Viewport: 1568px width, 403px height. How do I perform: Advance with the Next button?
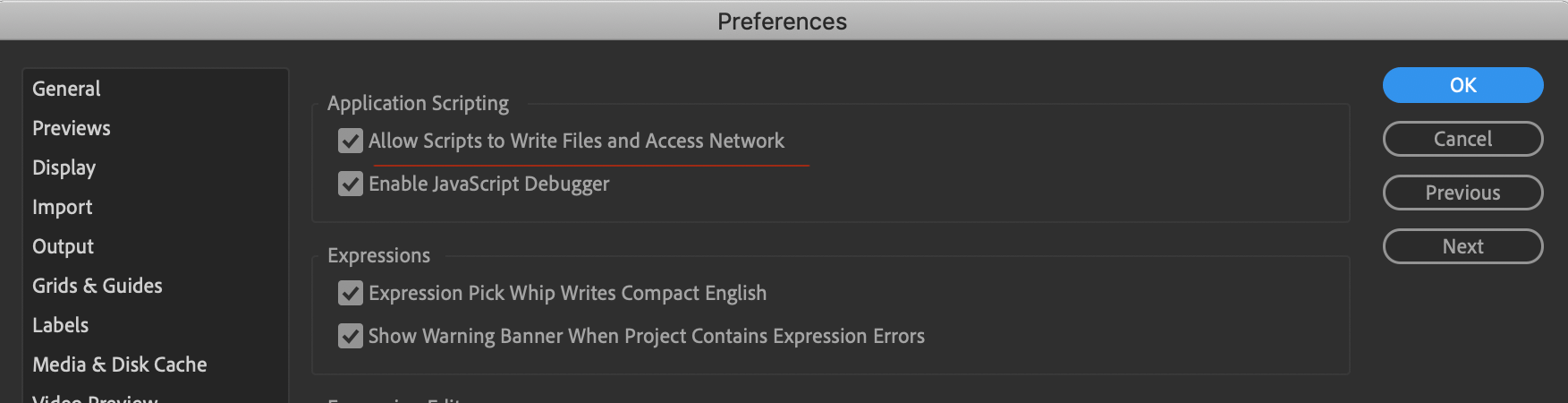click(x=1462, y=246)
